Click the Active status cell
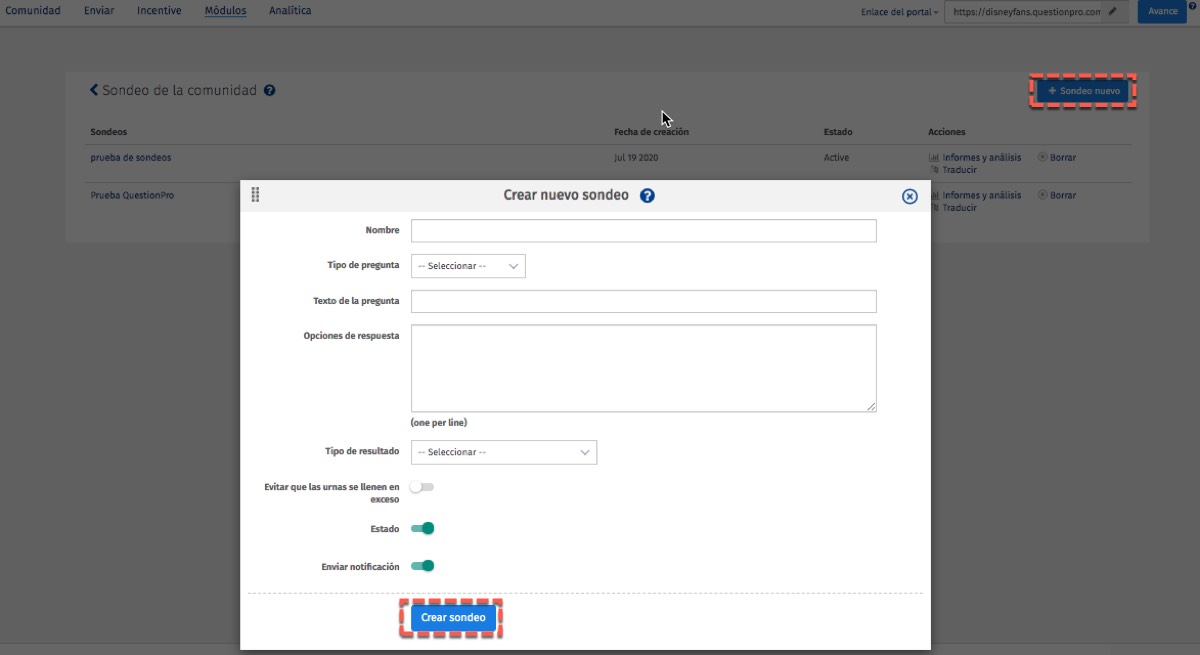Image resolution: width=1200 pixels, height=655 pixels. (836, 158)
